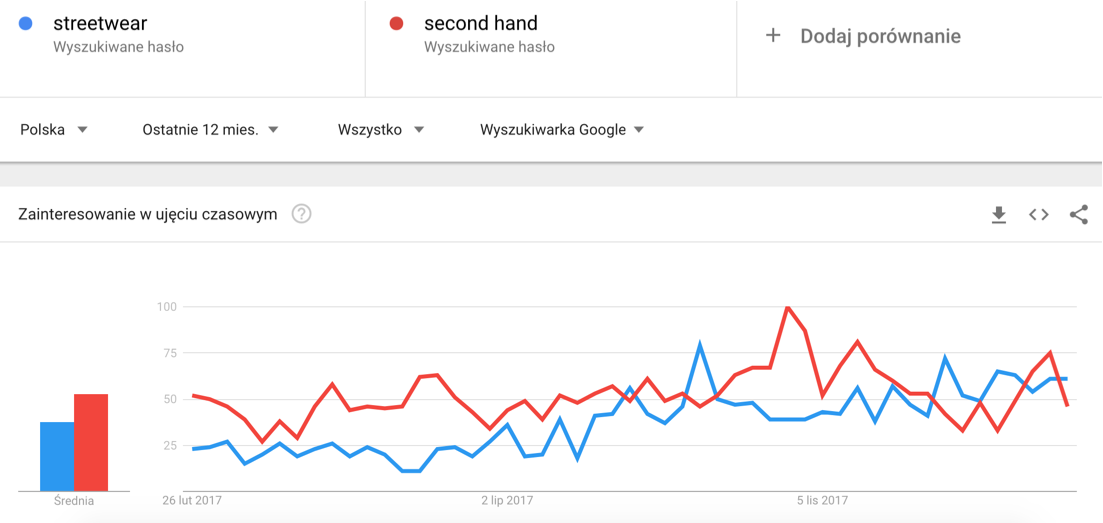The height and width of the screenshot is (523, 1103).
Task: Edit the streetwear search term
Action: tap(101, 23)
